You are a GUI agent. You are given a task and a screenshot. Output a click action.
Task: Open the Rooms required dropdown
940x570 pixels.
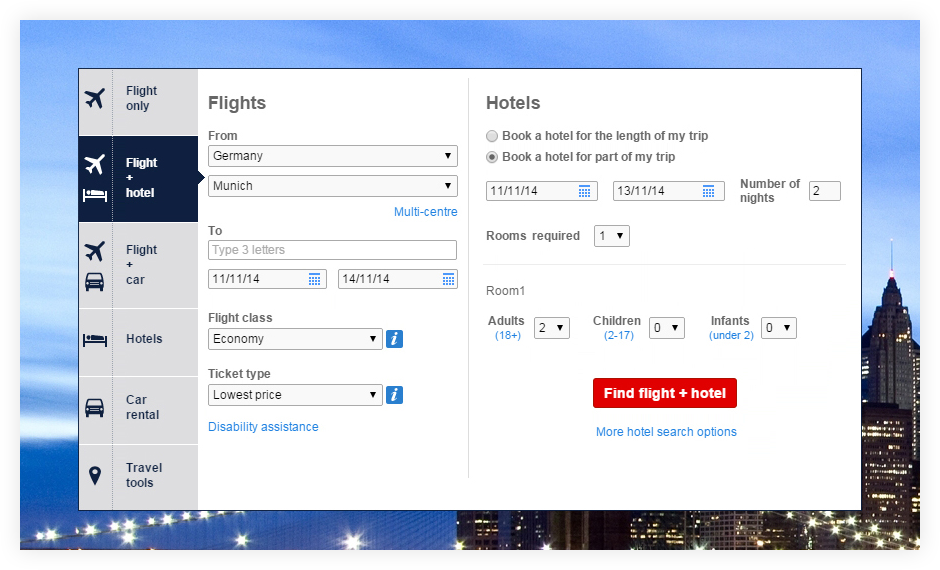click(x=611, y=236)
